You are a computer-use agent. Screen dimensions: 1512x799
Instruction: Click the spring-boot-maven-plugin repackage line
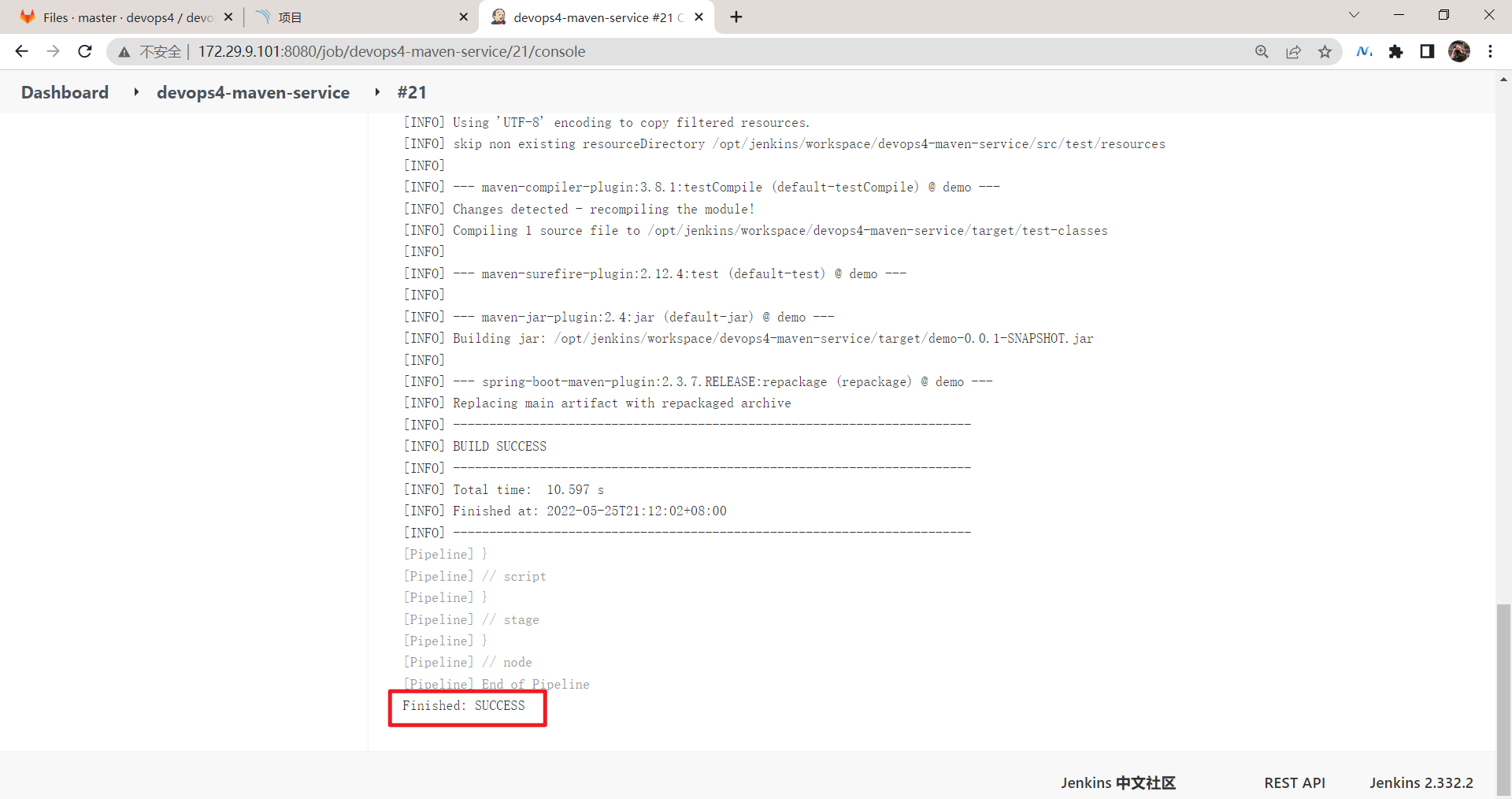pos(698,381)
